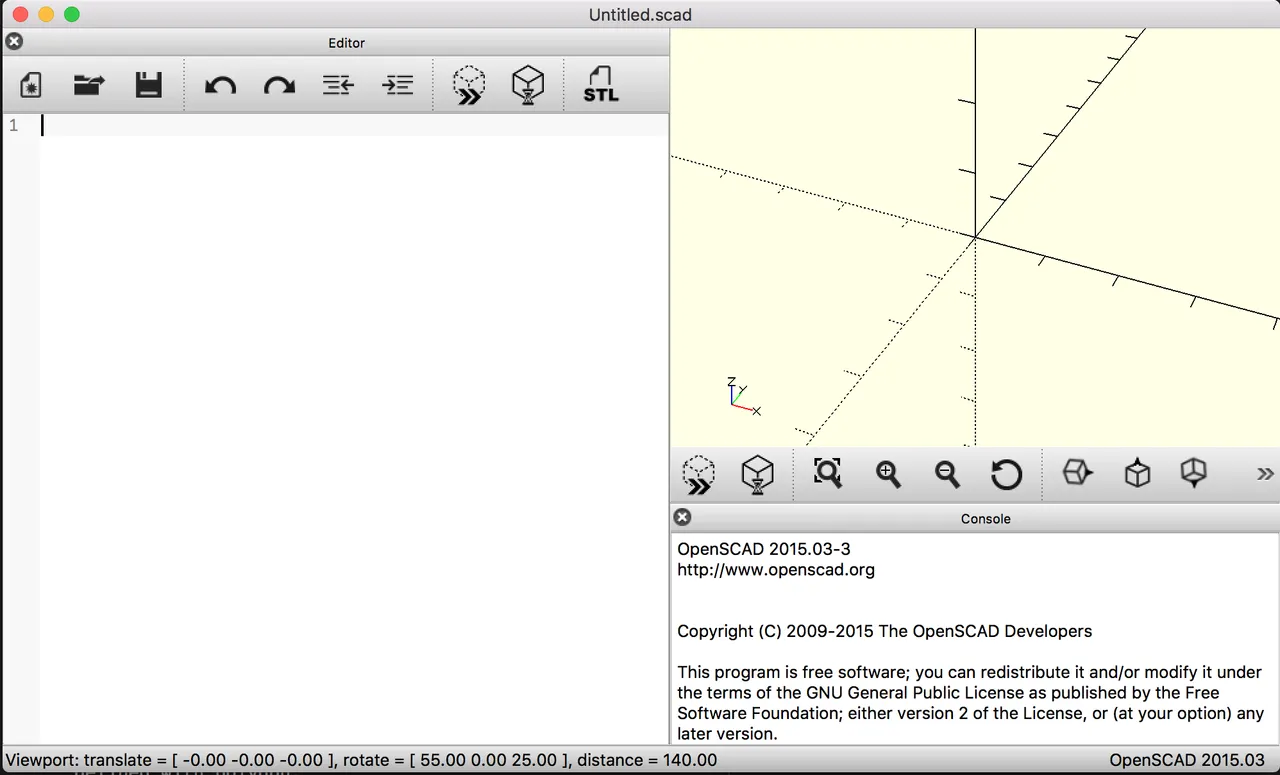Click the OpenSCAD 2015.03 status bar label
This screenshot has height=775, width=1280.
tap(1187, 760)
